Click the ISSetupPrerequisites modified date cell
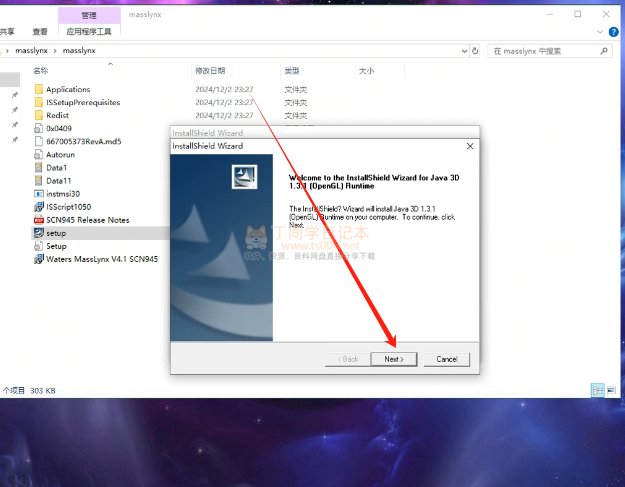 click(x=224, y=102)
